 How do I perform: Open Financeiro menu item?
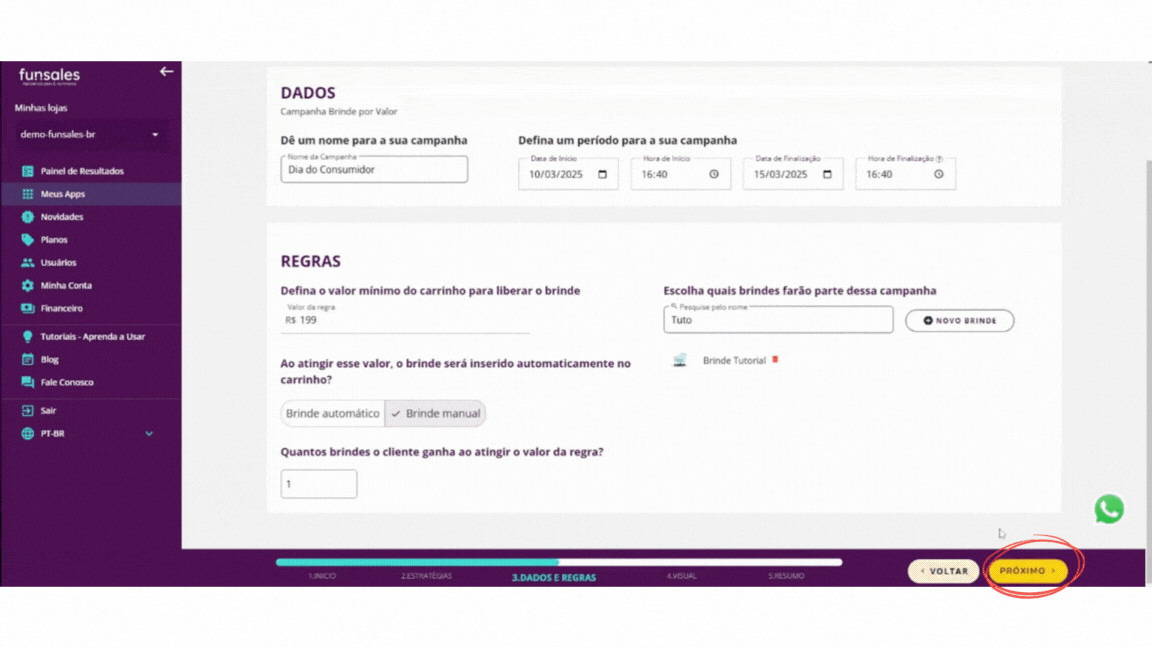coord(62,308)
